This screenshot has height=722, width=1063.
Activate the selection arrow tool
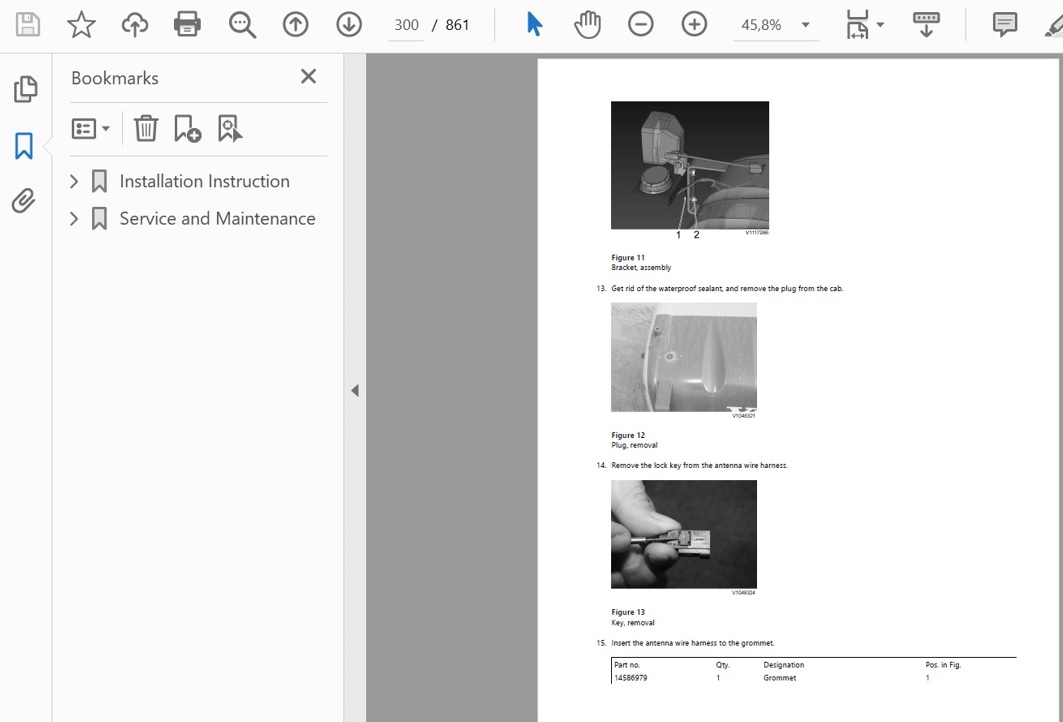535,25
